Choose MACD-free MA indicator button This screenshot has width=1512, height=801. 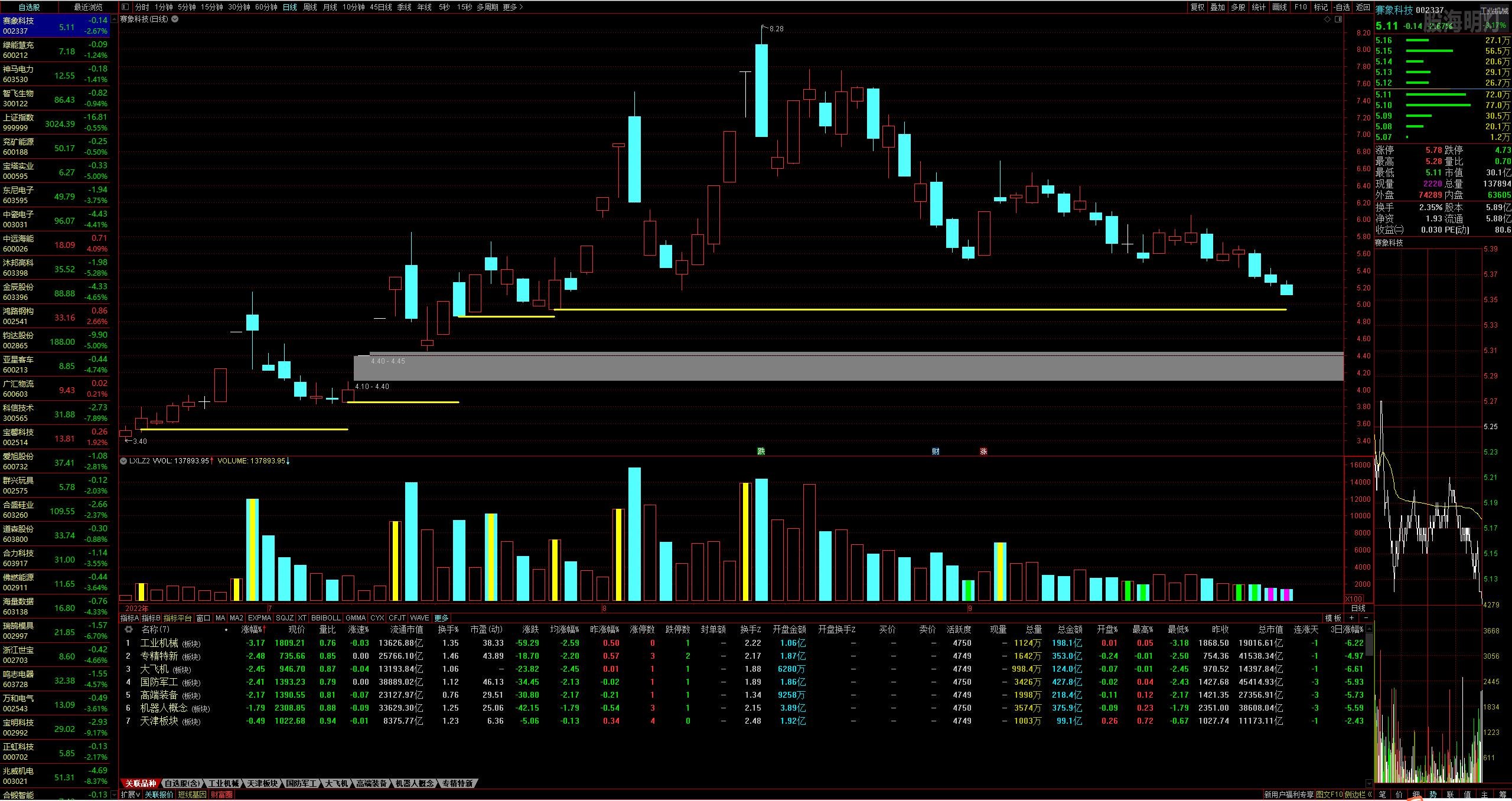(220, 618)
